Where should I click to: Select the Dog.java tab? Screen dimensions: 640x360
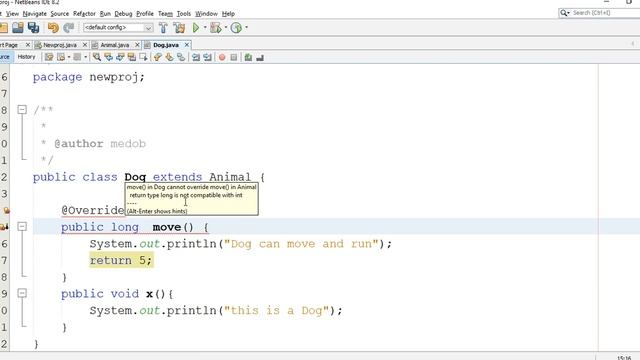[x=166, y=45]
